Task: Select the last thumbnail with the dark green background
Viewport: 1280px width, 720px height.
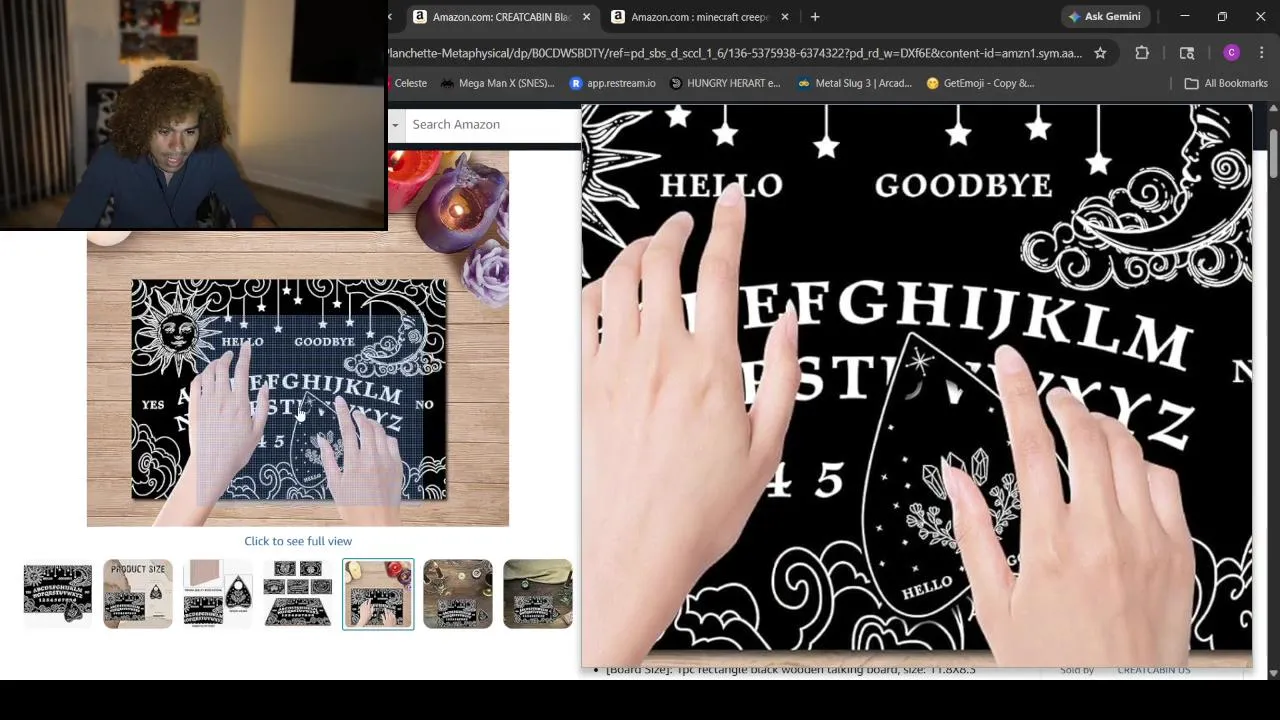Action: click(x=538, y=594)
